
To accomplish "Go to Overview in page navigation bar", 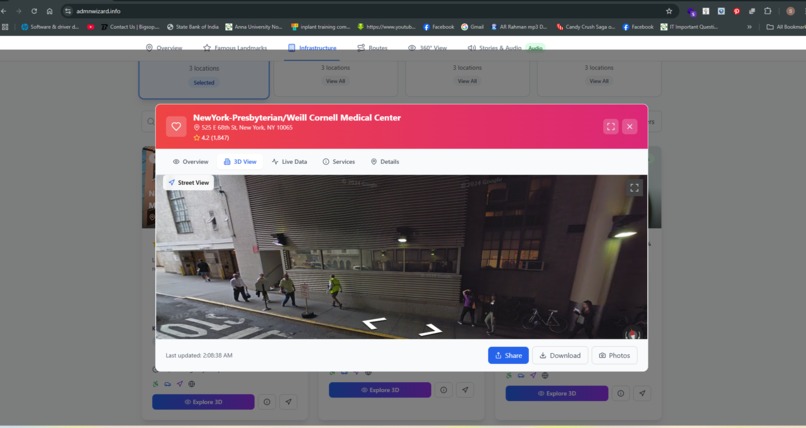I will click(x=164, y=48).
